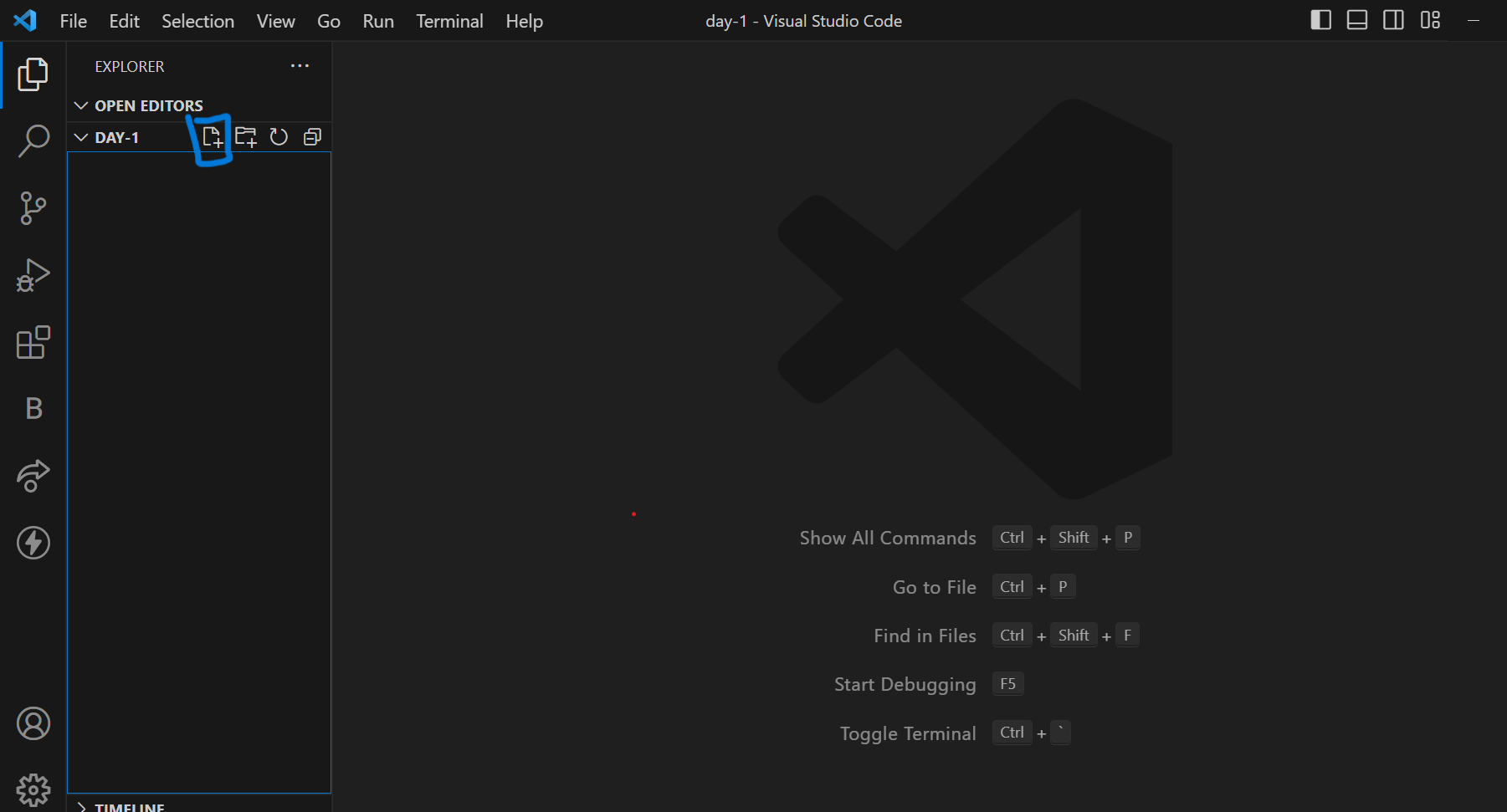Collapse all folders in Explorer
This screenshot has width=1507, height=812.
312,136
